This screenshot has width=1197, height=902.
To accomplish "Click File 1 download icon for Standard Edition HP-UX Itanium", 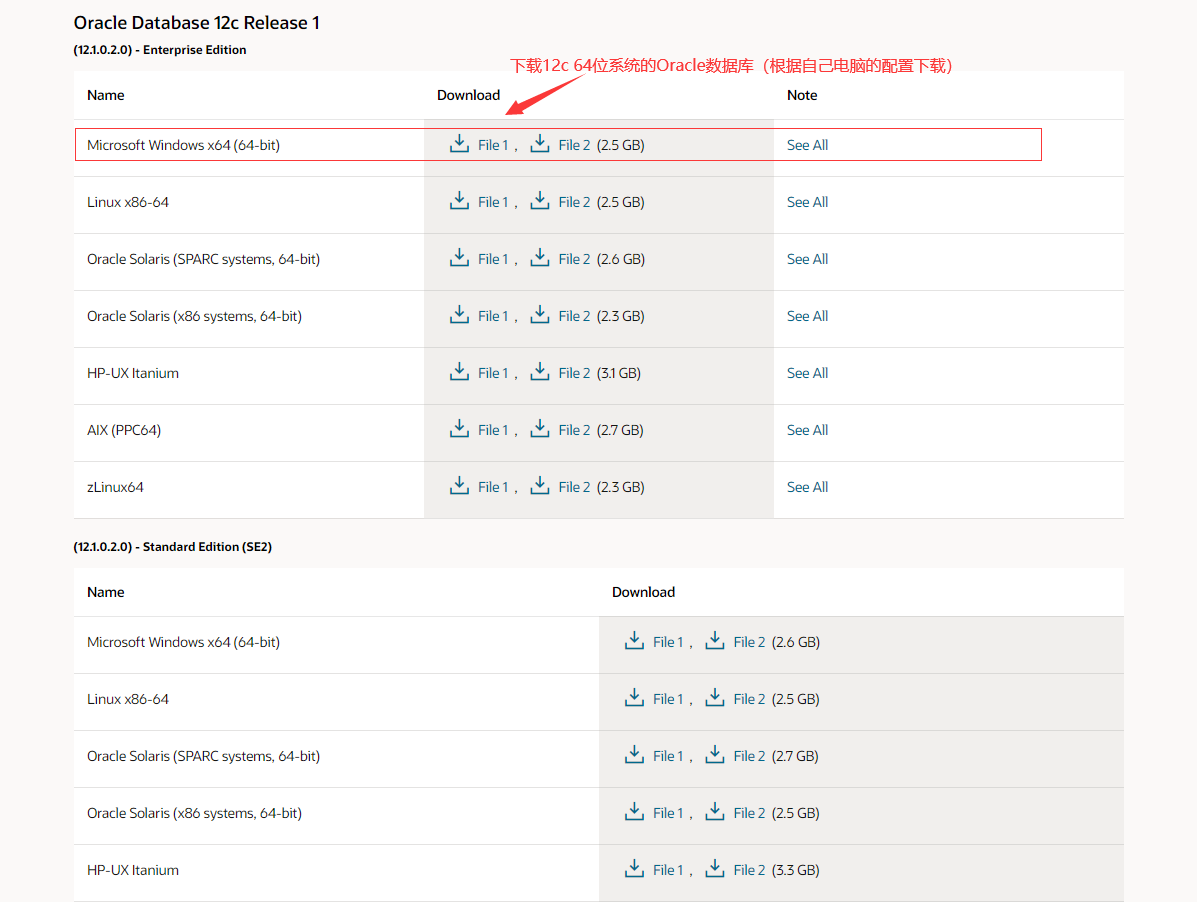I will [x=634, y=868].
